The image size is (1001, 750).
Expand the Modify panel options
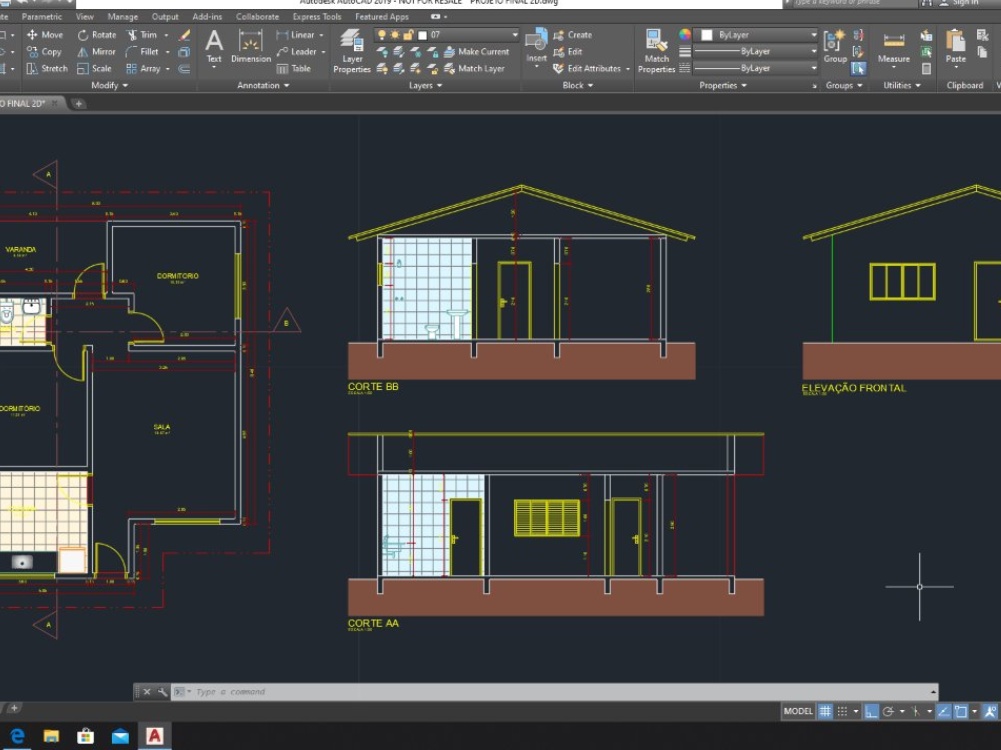tap(107, 85)
